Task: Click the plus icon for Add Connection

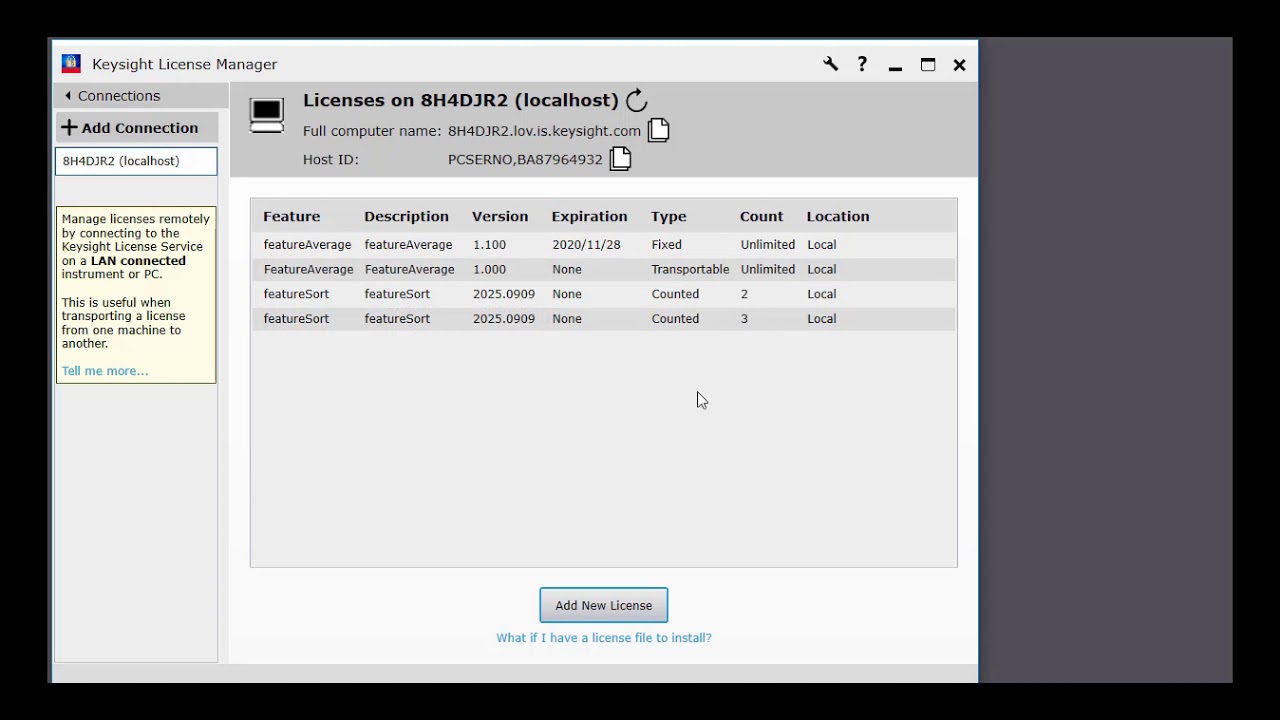Action: pyautogui.click(x=69, y=128)
